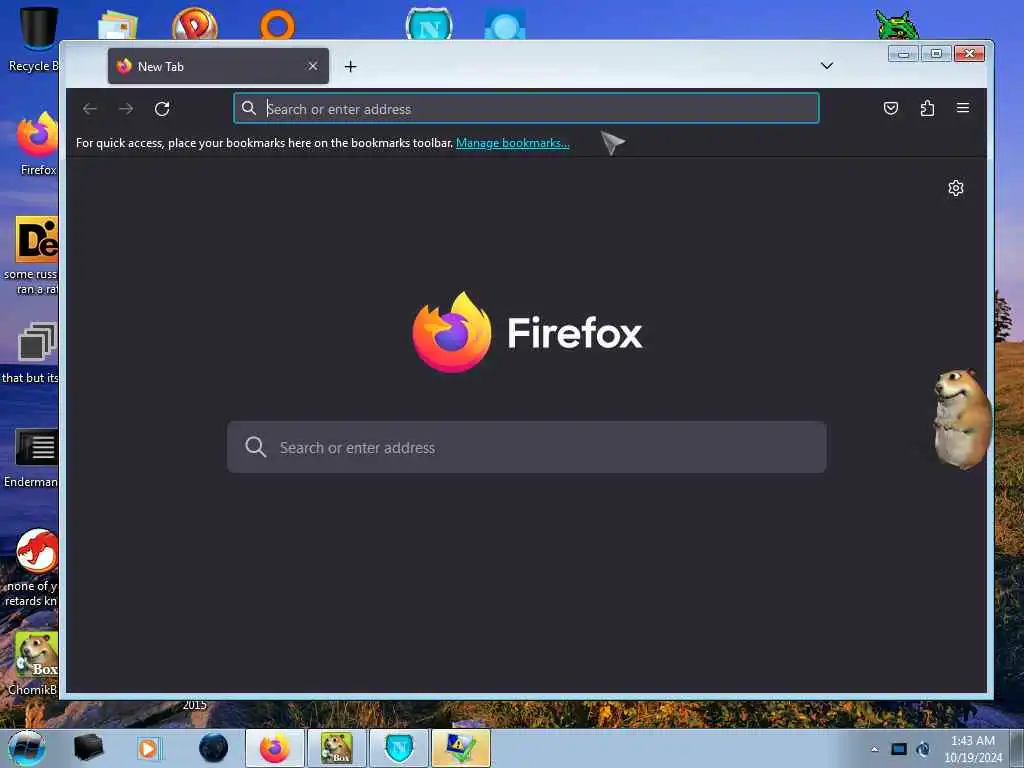Open the yellow warning picture taskbar button

click(460, 748)
